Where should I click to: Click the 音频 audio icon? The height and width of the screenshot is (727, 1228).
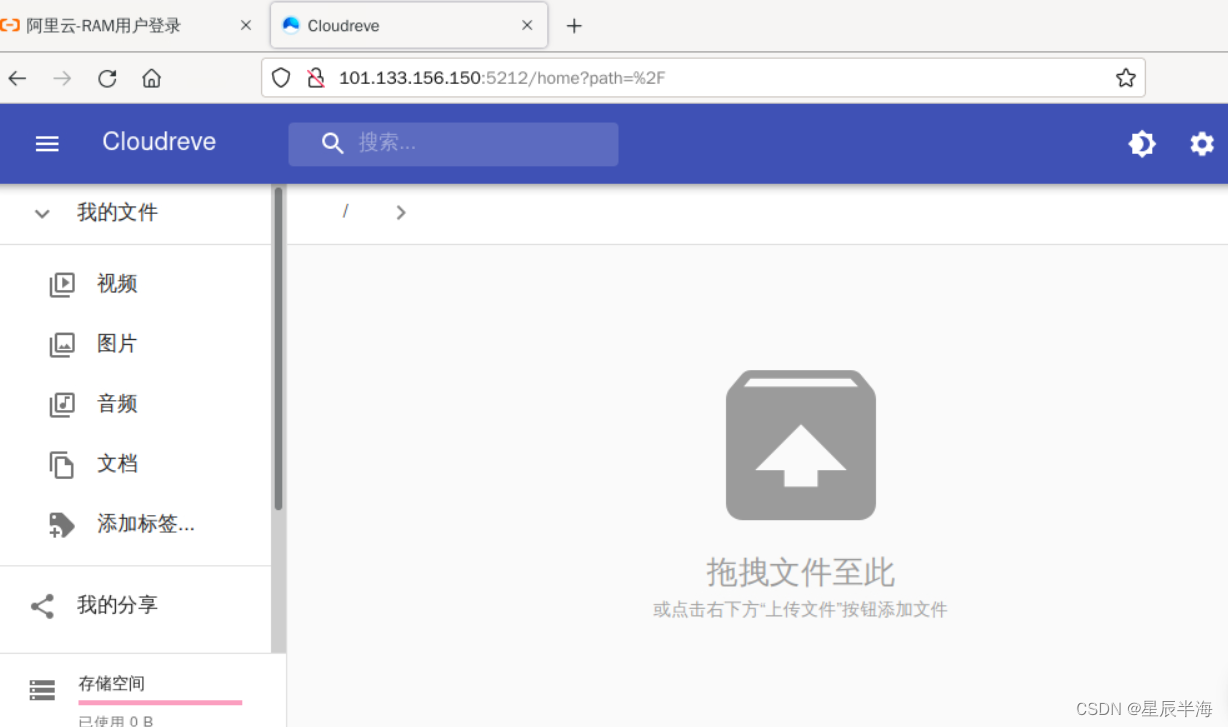point(62,405)
